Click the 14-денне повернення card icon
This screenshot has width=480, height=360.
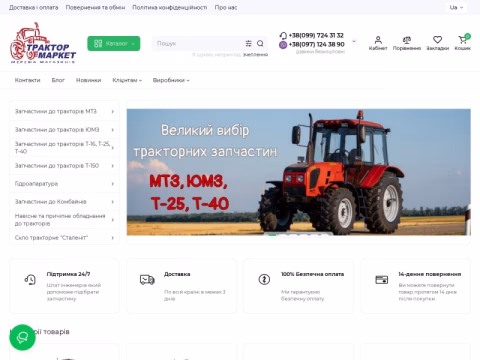tap(382, 279)
